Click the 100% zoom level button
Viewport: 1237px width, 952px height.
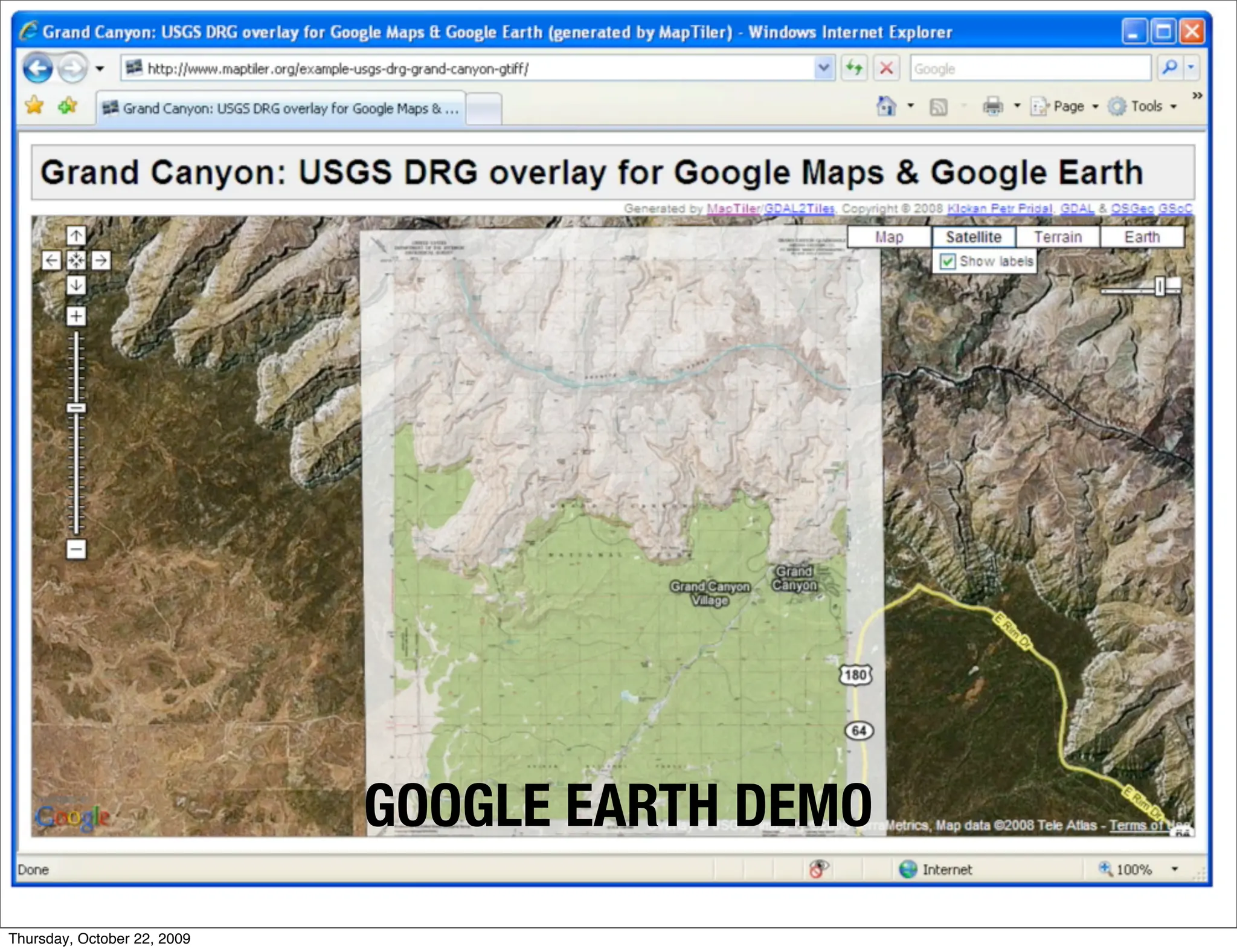[1125, 869]
